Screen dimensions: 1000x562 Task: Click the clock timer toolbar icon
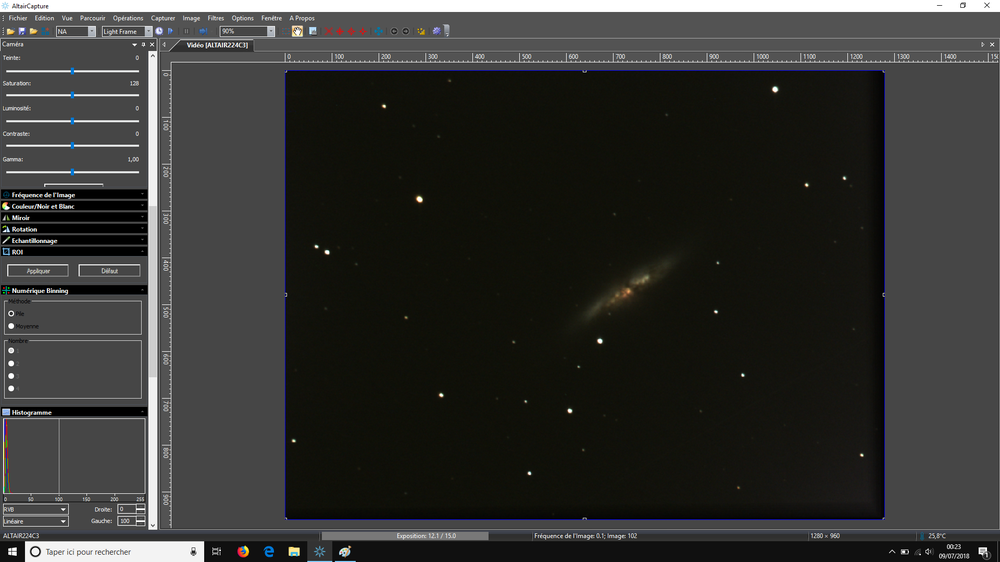click(159, 31)
